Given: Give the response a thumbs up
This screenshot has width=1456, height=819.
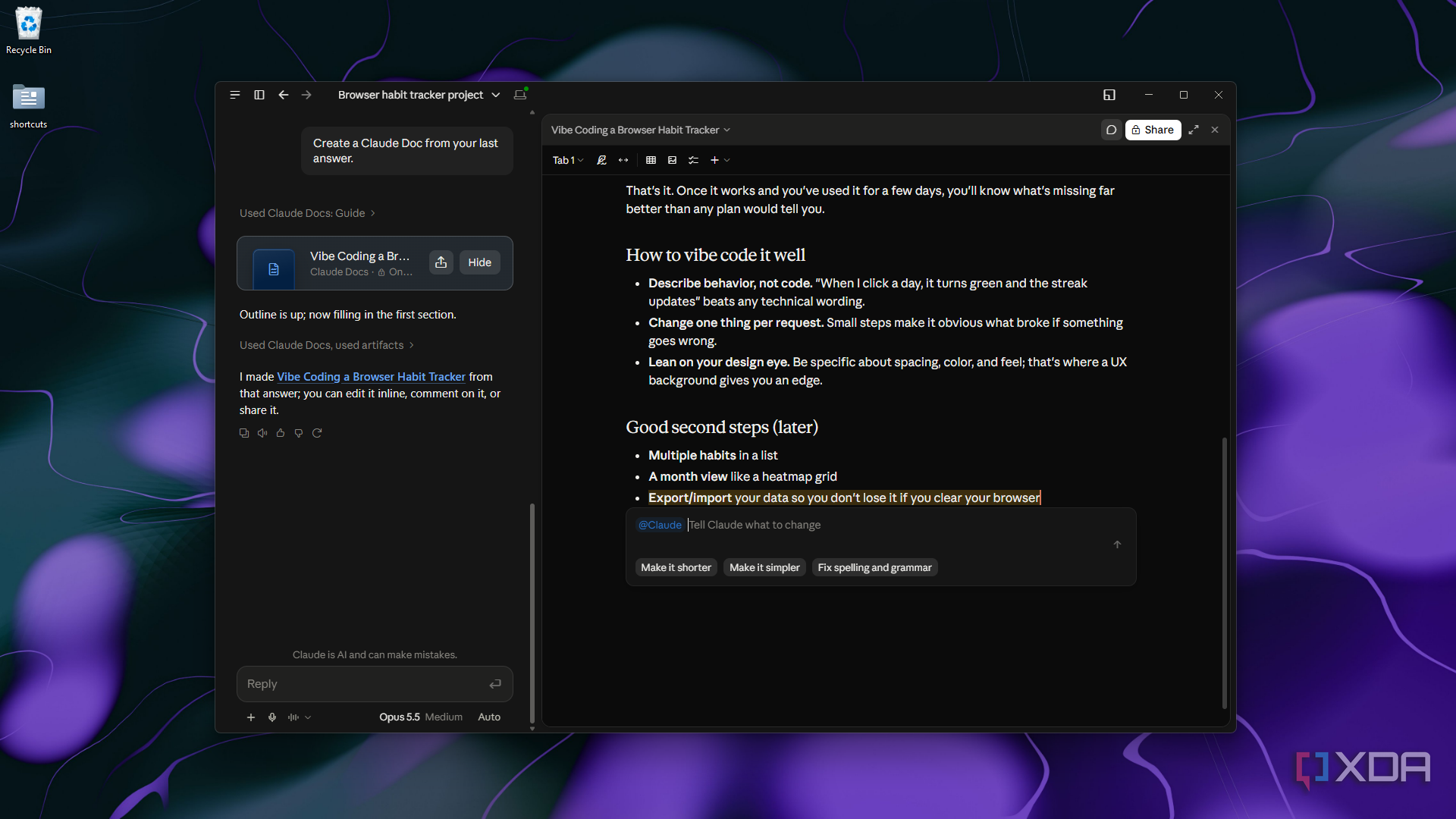Looking at the screenshot, I should pyautogui.click(x=281, y=433).
